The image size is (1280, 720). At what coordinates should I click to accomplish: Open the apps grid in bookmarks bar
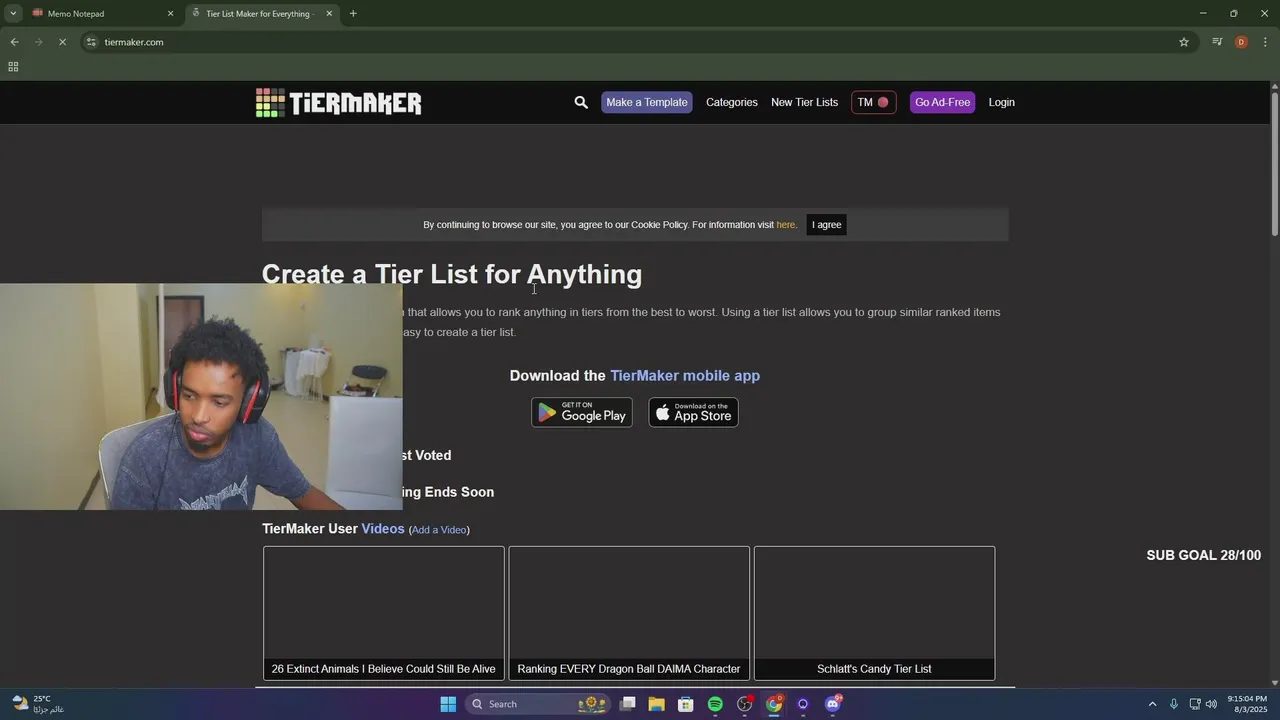[13, 67]
